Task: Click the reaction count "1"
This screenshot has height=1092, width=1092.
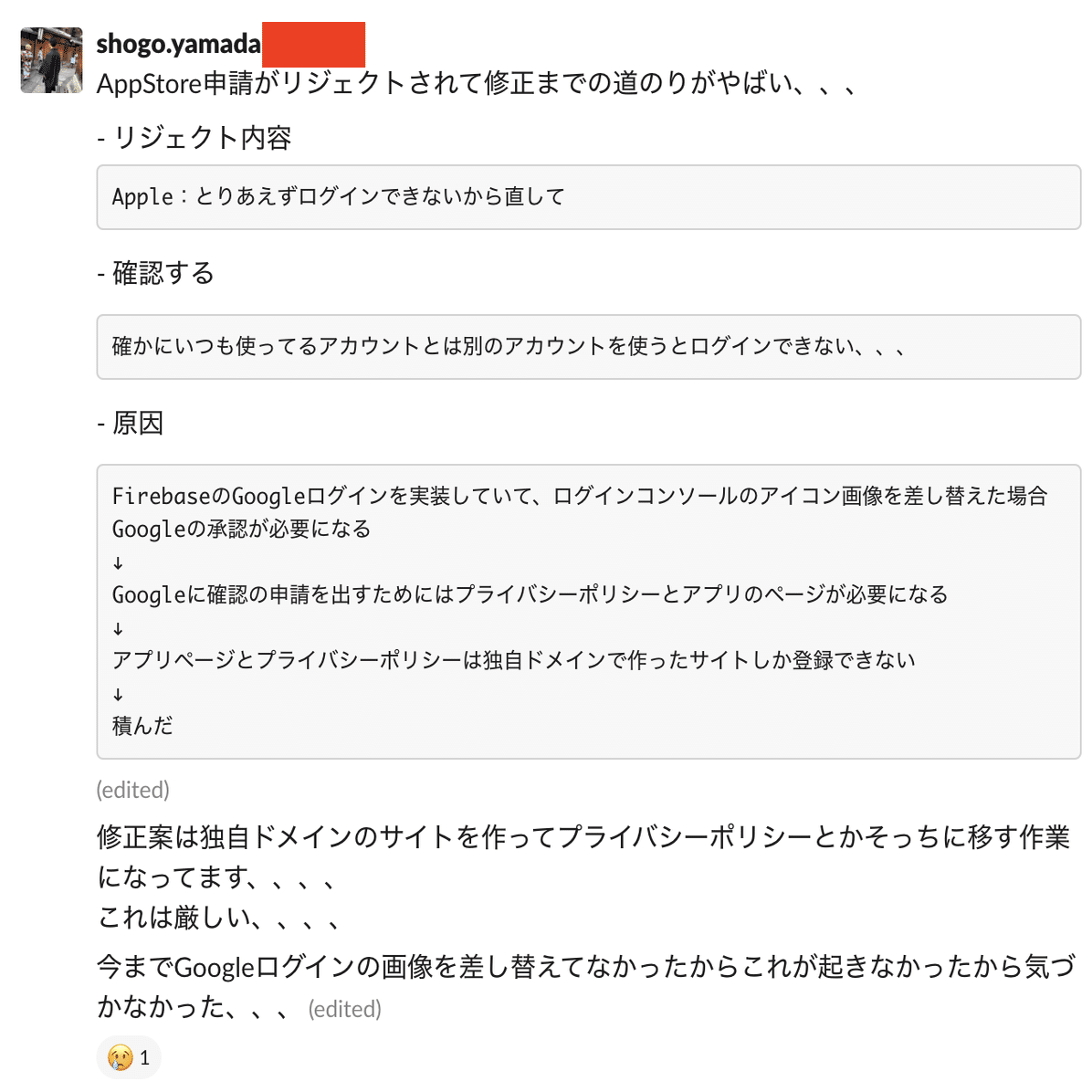Action: [x=144, y=1057]
